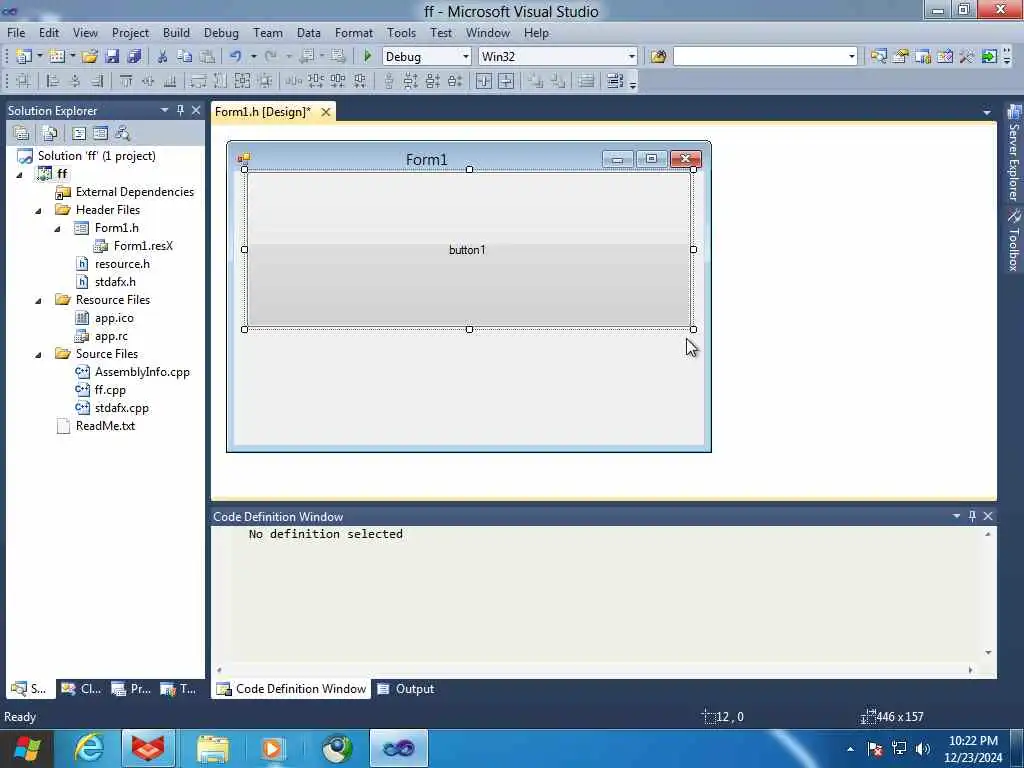Image resolution: width=1024 pixels, height=768 pixels.
Task: Click the Code Definition Window scroll-down arrow
Action: [x=987, y=652]
